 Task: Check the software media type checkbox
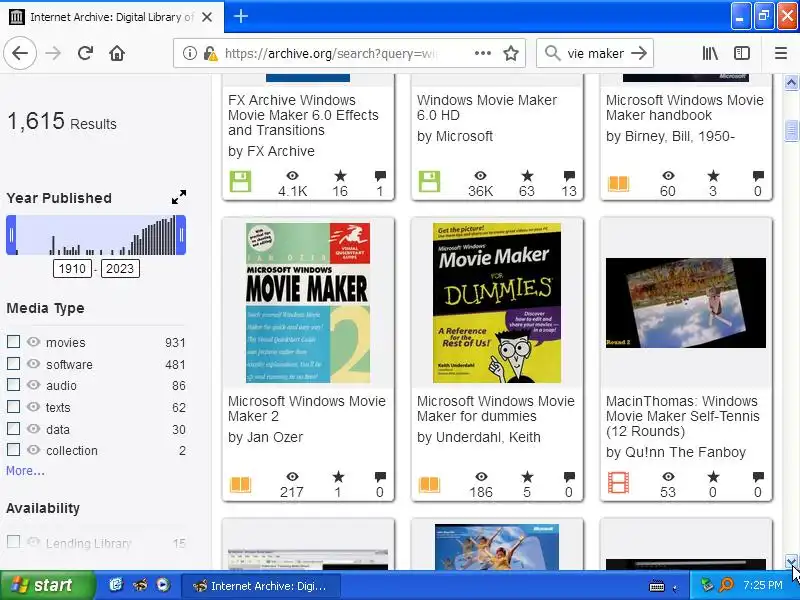point(13,363)
